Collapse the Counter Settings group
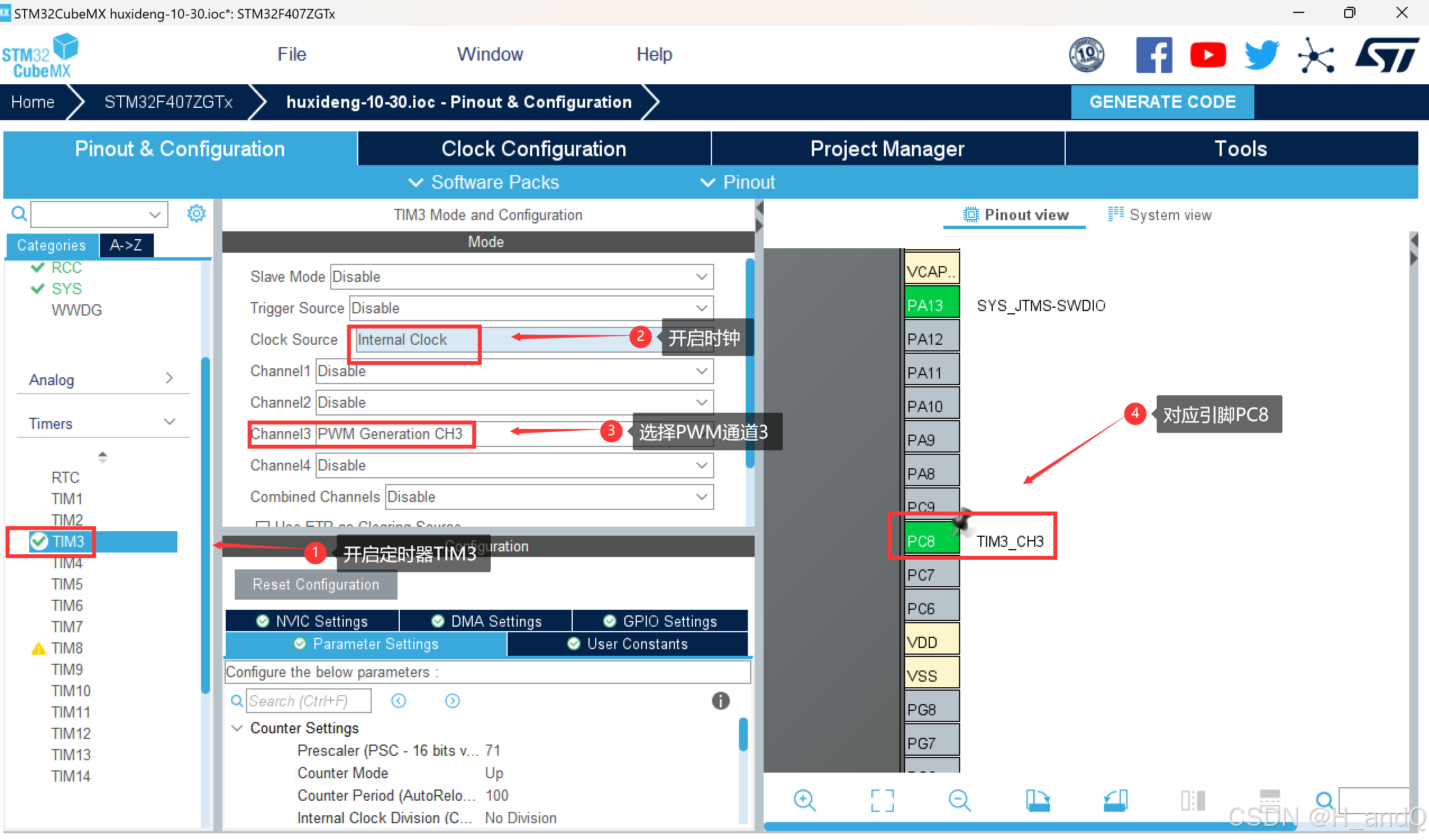Image resolution: width=1429 pixels, height=840 pixels. tap(238, 728)
